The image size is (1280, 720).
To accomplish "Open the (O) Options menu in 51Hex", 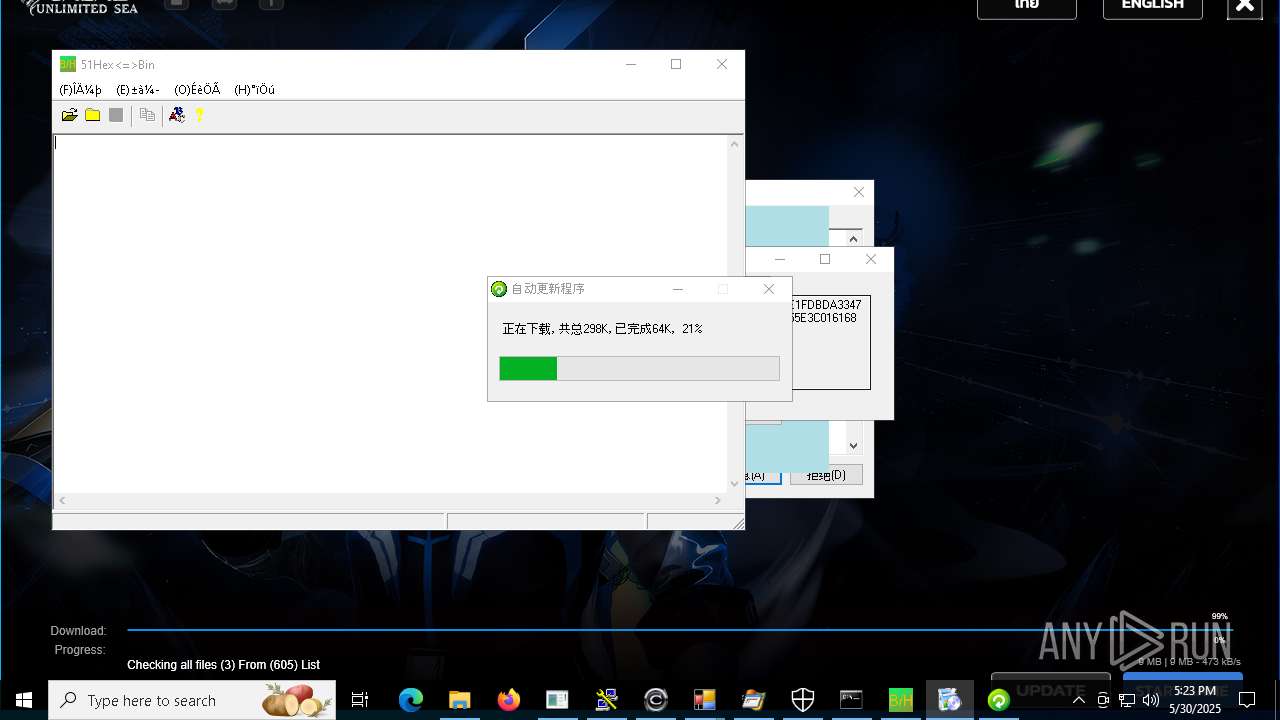I will point(197,90).
